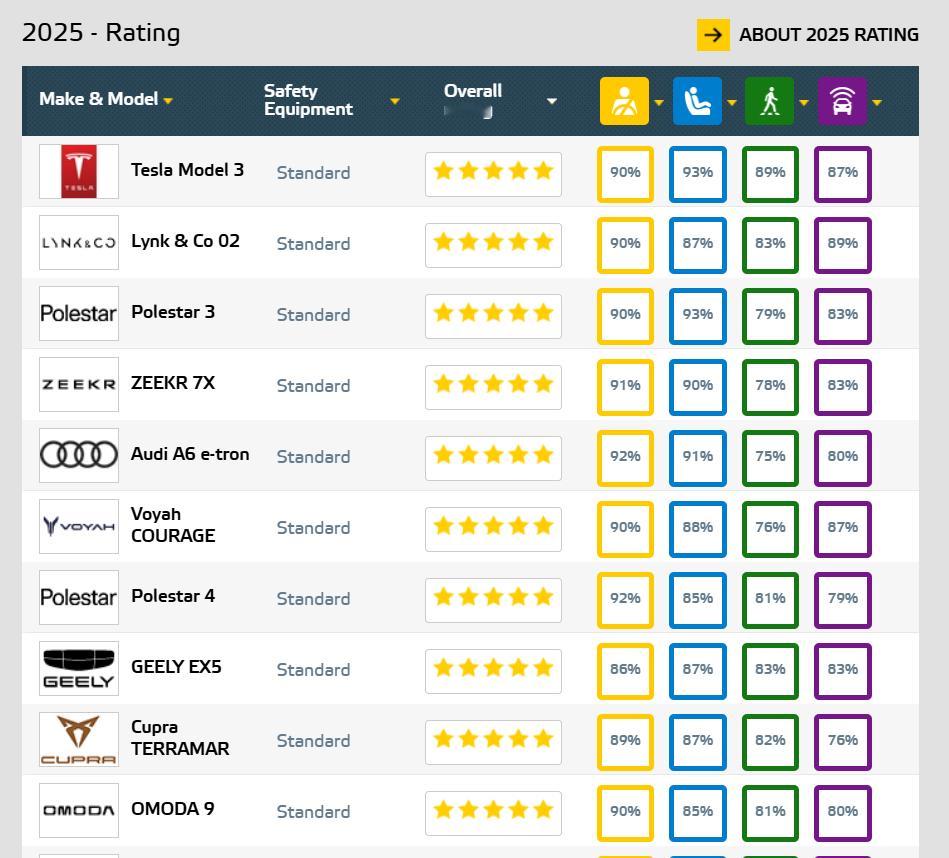949x858 pixels.
Task: Open the ABOUT 2025 RATING link
Action: [829, 35]
